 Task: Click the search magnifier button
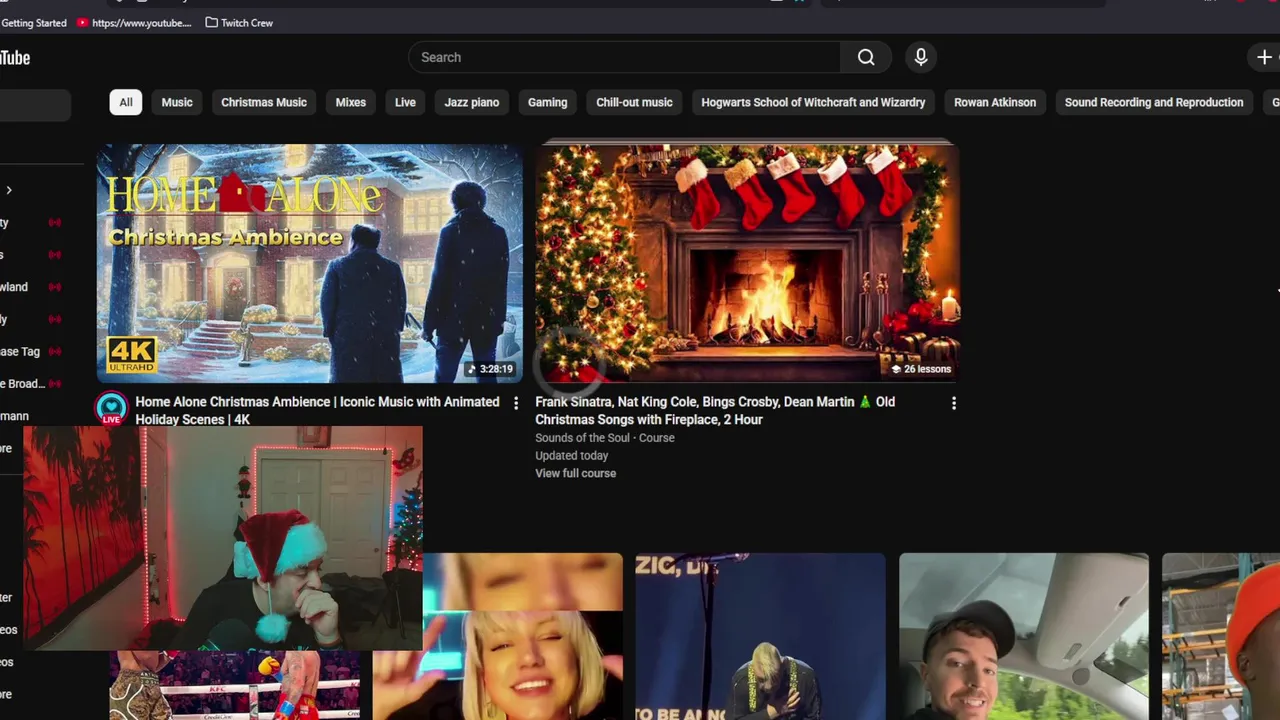(x=866, y=57)
